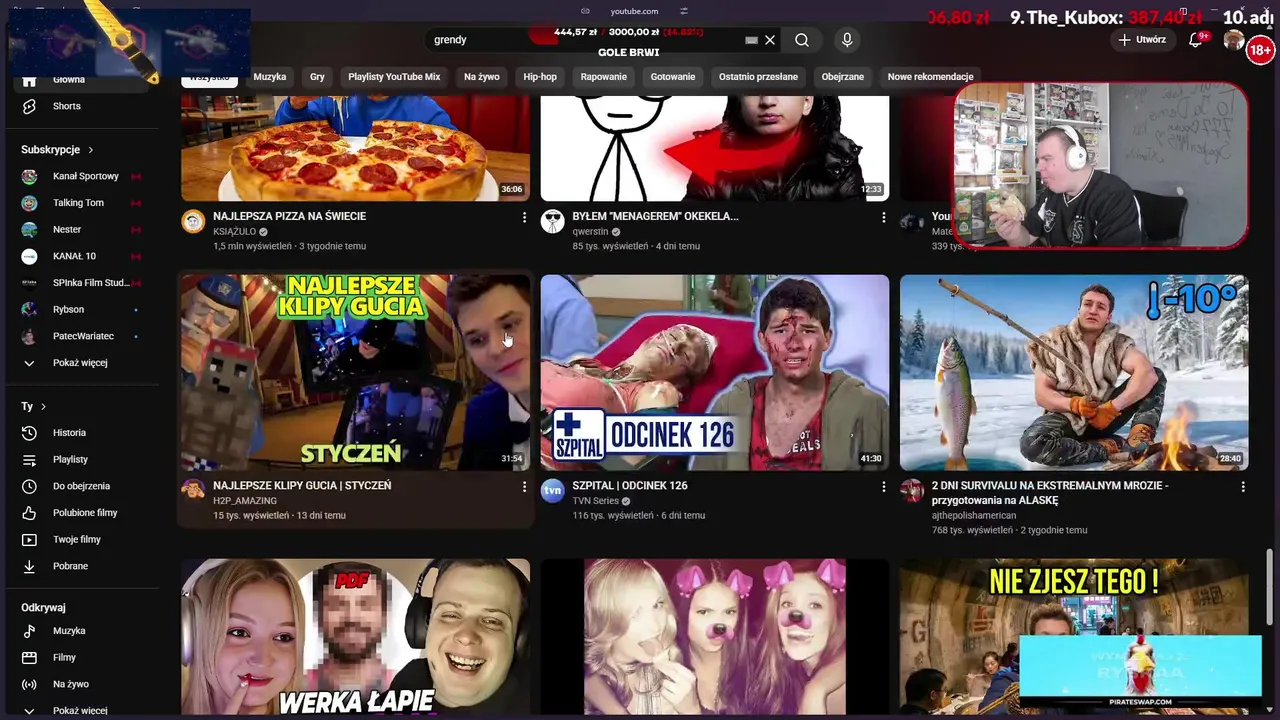Open the notifications bell
Viewport: 1280px width, 720px height.
[1195, 40]
